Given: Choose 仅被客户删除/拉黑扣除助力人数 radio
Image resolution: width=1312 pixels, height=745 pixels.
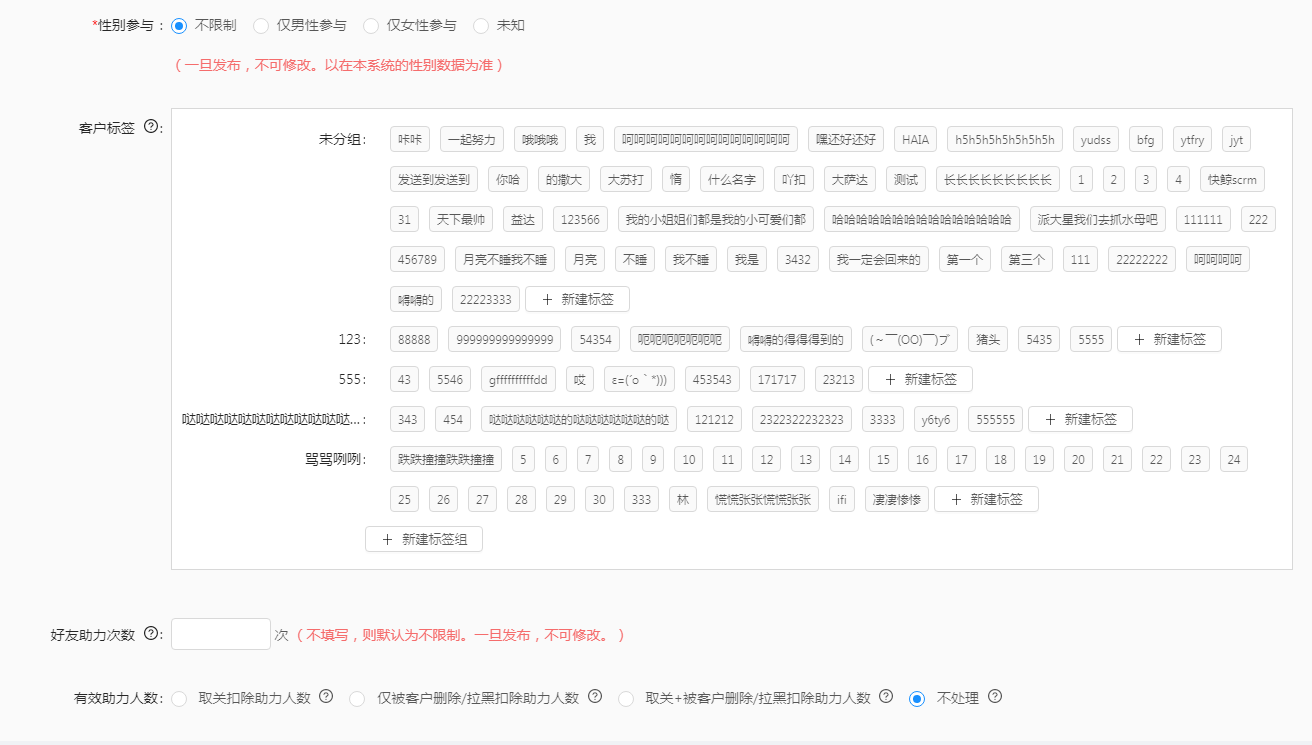Looking at the screenshot, I should pyautogui.click(x=357, y=699).
